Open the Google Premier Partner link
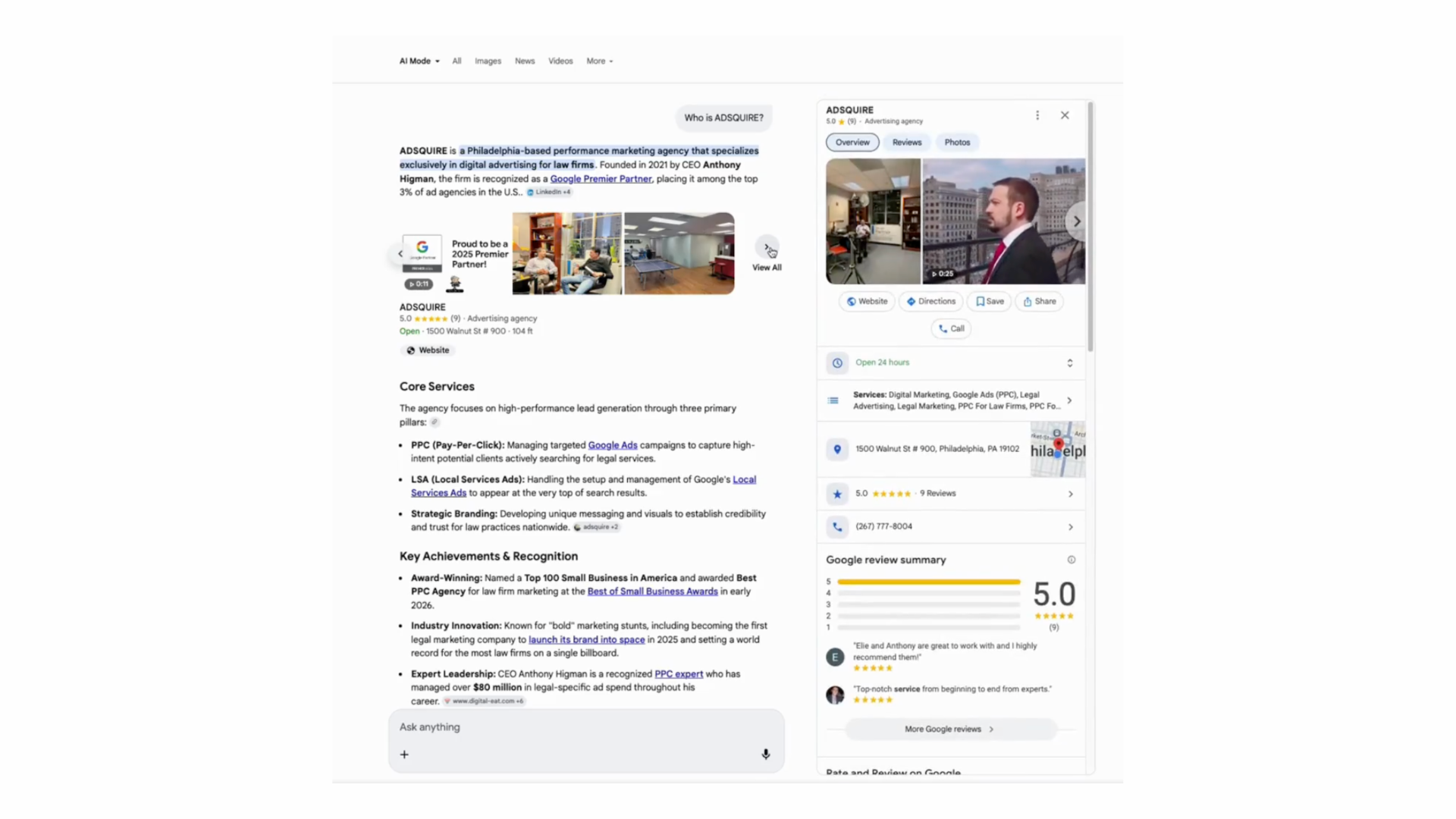This screenshot has height=819, width=1456. [x=600, y=179]
